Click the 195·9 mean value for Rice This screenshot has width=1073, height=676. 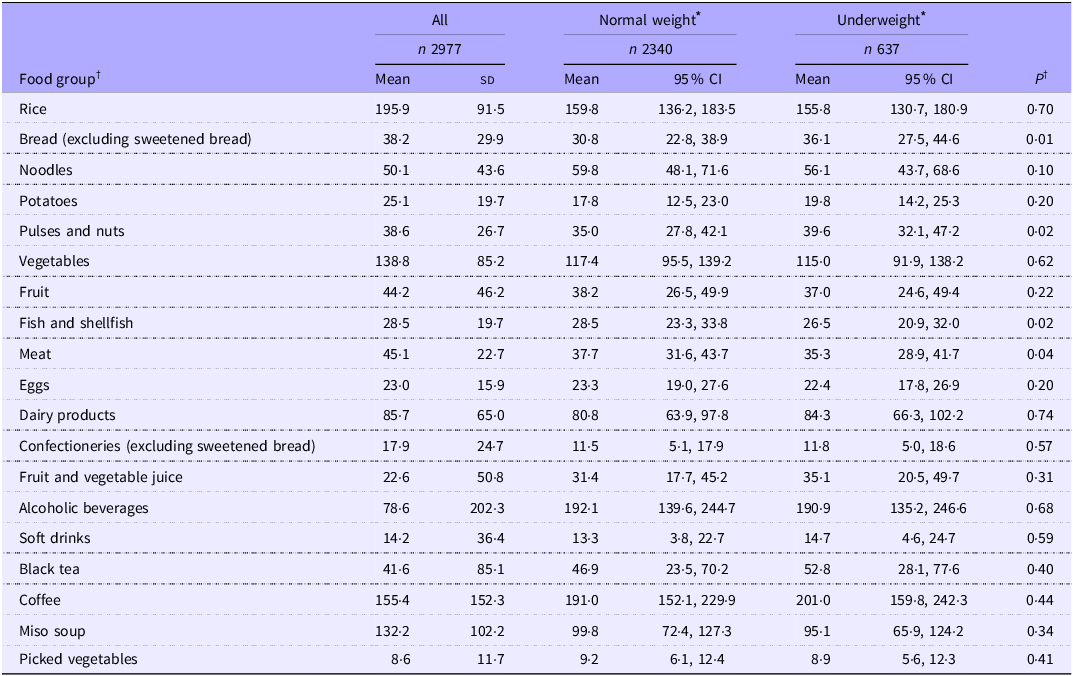point(392,109)
